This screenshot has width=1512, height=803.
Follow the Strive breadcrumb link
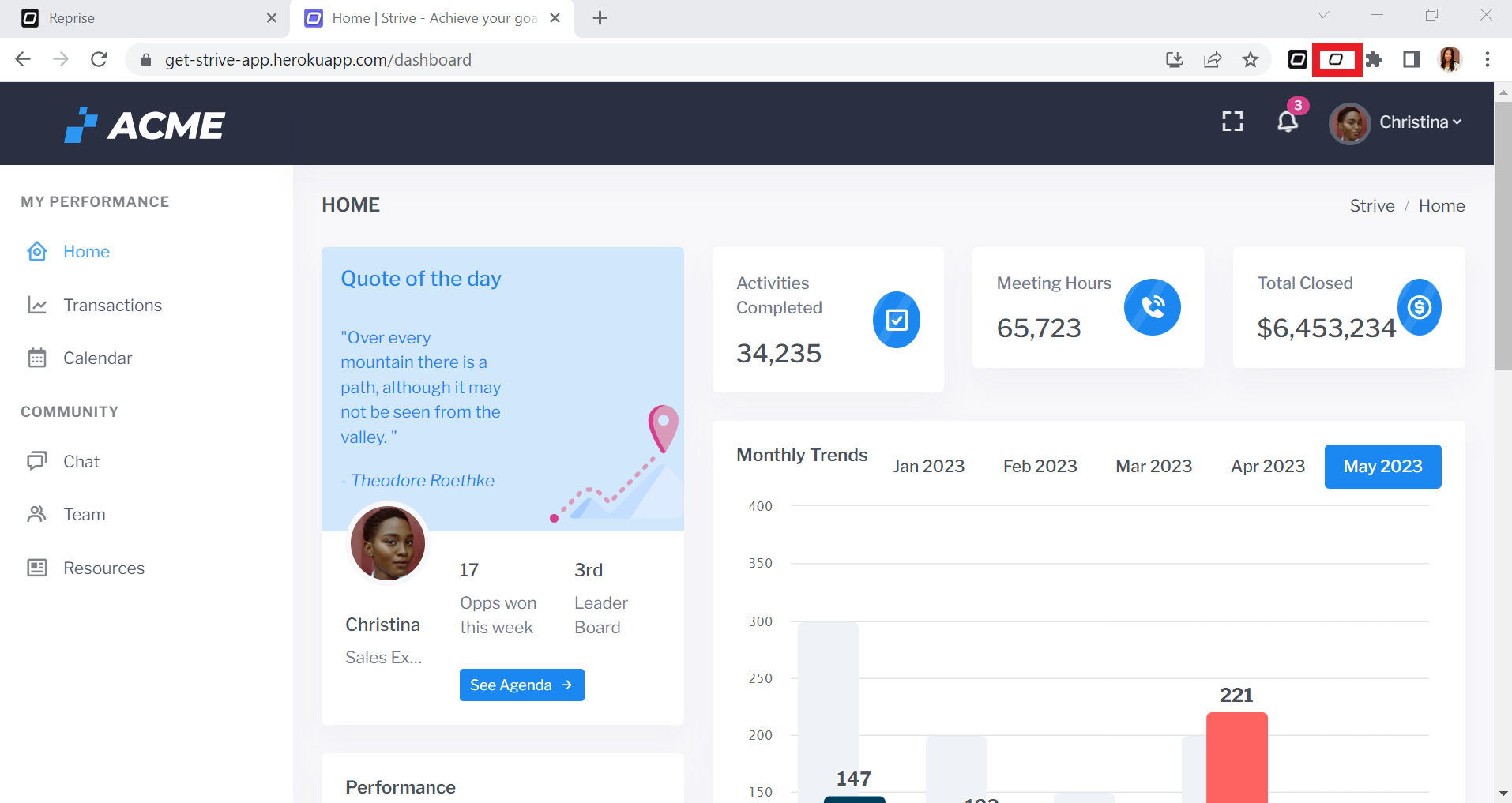pyautogui.click(x=1371, y=206)
